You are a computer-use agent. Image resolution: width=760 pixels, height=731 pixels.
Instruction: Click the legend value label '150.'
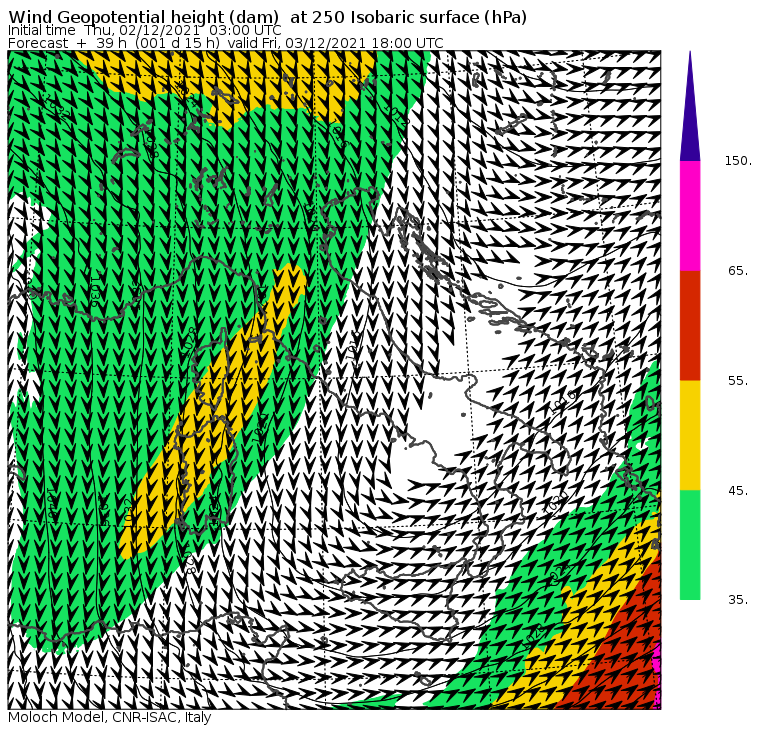point(738,161)
